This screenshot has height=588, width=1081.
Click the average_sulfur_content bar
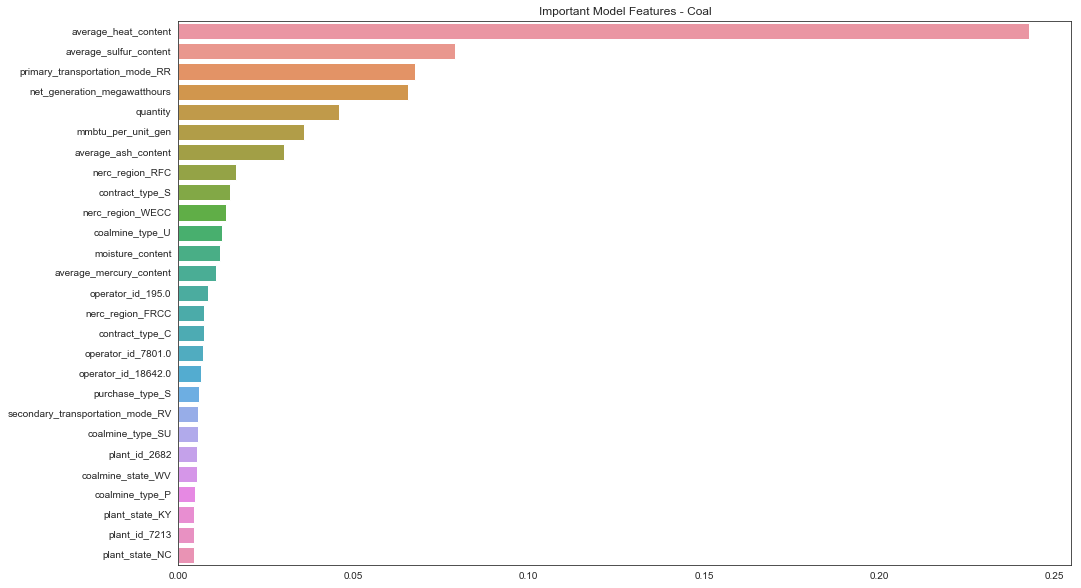click(x=316, y=52)
